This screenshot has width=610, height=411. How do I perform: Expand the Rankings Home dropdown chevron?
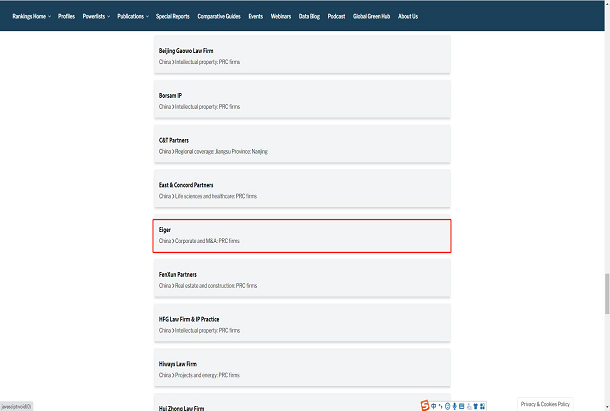(x=49, y=16)
